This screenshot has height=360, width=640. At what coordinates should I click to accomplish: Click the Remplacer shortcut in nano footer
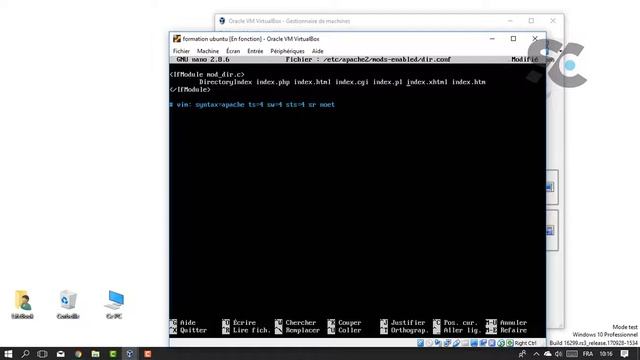pyautogui.click(x=297, y=330)
